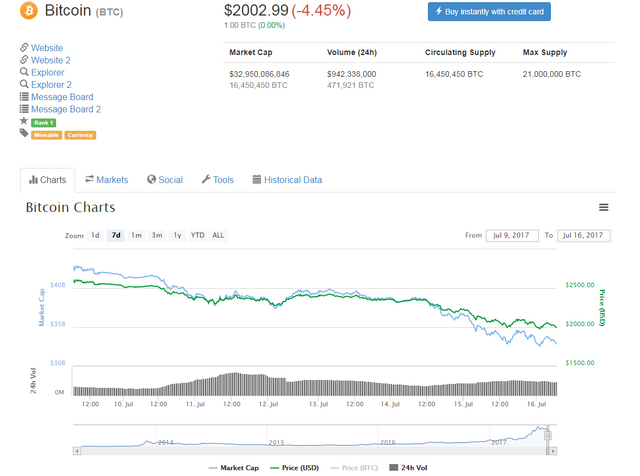Click the list icon beside Message Board 2
The width and height of the screenshot is (640, 476).
pos(24,109)
